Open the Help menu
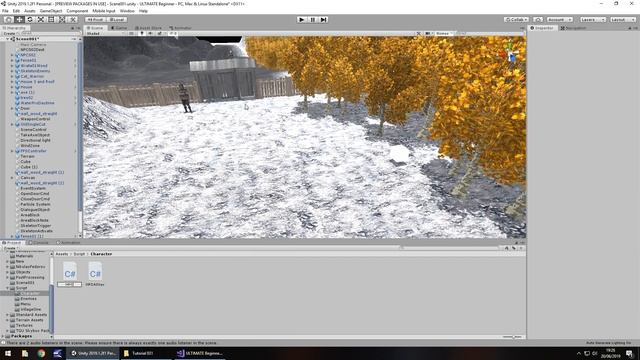The width and height of the screenshot is (640, 360). [143, 11]
